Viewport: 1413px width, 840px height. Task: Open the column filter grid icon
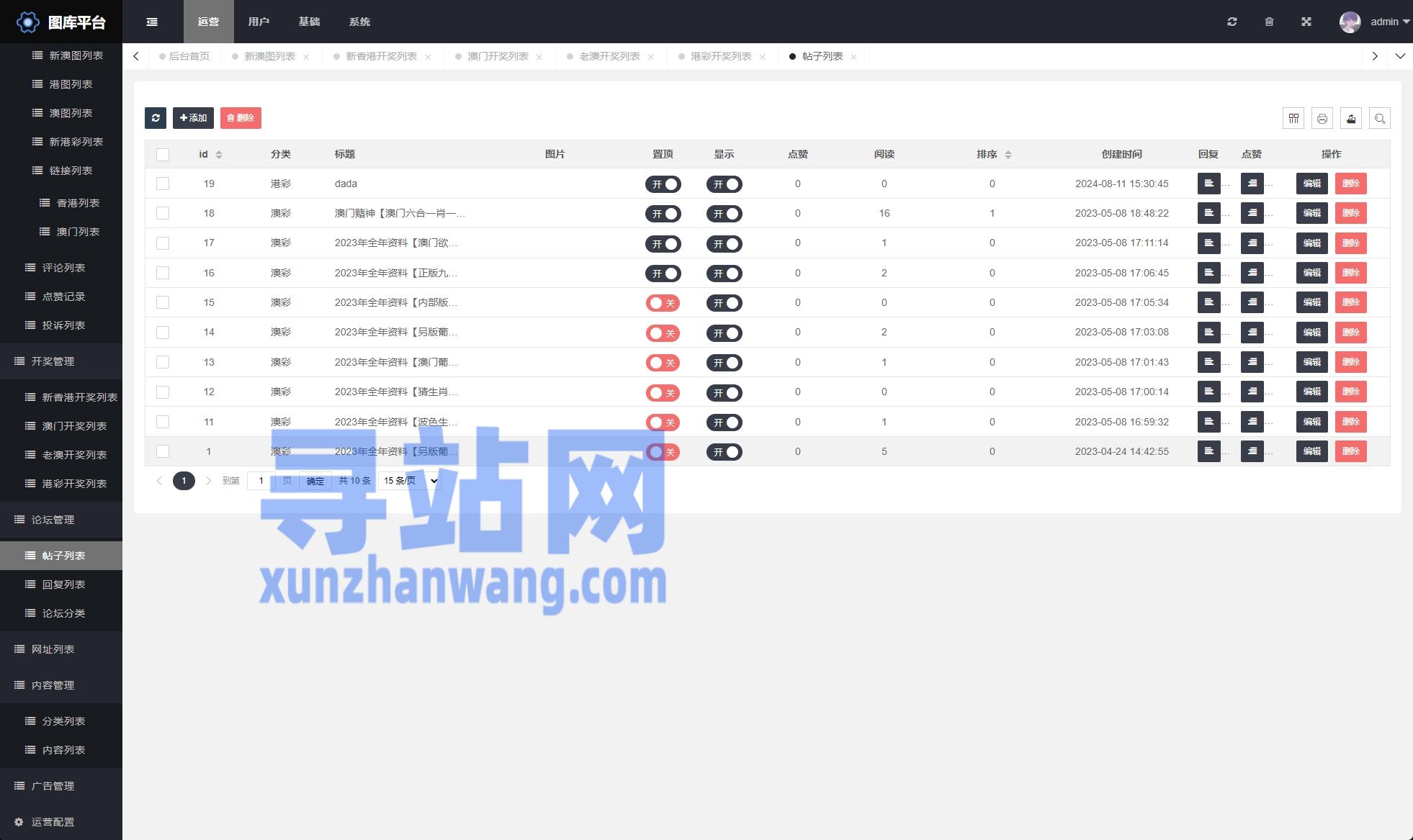[1293, 118]
